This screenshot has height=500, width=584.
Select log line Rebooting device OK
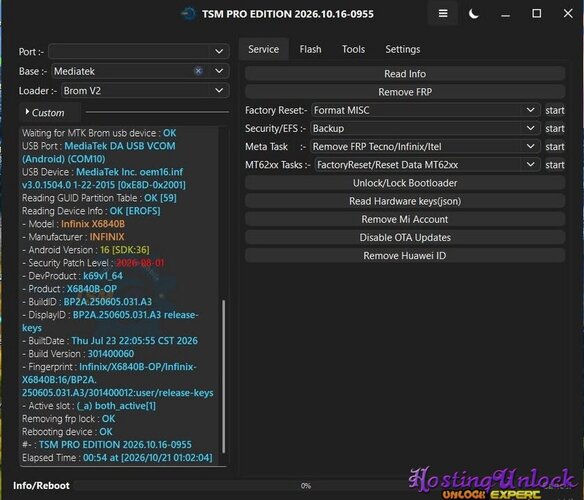(67, 432)
